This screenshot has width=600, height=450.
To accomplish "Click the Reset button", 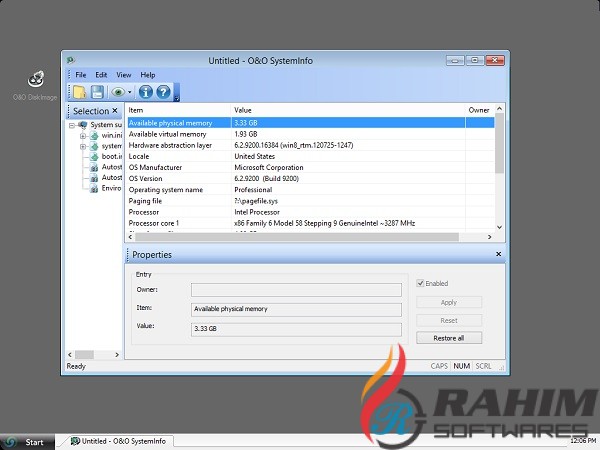I will 449,320.
